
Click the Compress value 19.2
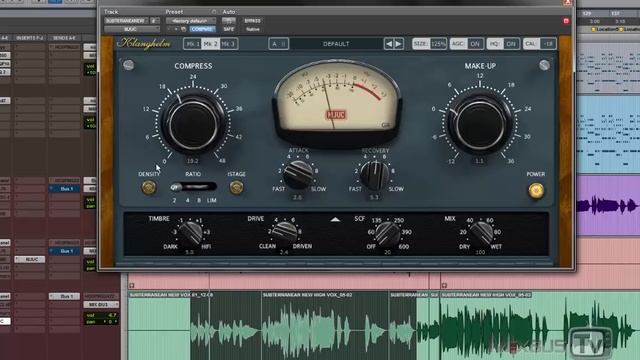[193, 161]
